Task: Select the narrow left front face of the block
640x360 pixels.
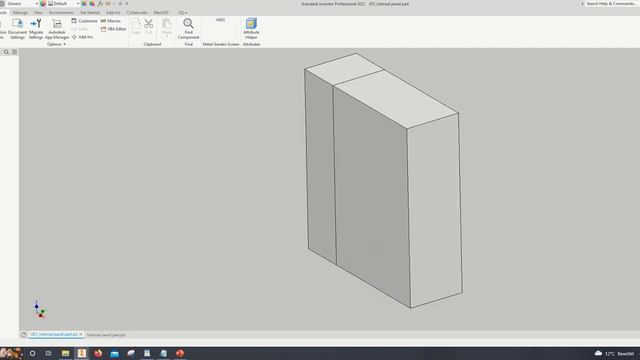Action: (x=321, y=167)
